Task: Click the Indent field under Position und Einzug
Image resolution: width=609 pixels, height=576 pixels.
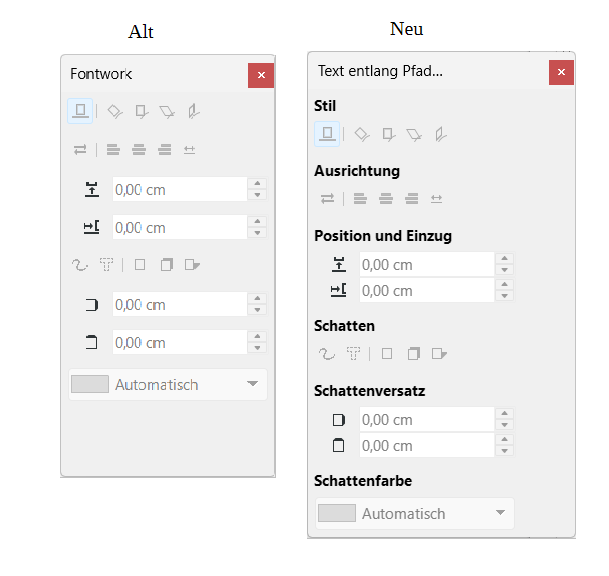Action: tap(425, 291)
